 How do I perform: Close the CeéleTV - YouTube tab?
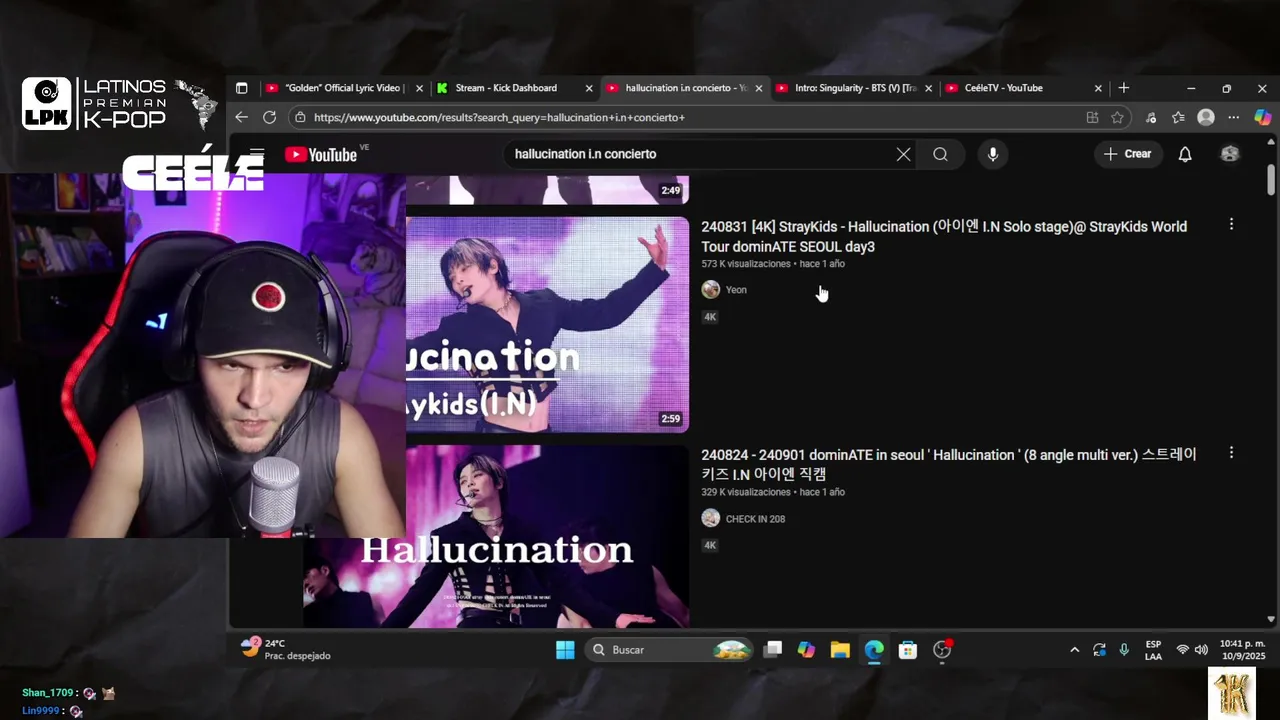tap(1098, 88)
